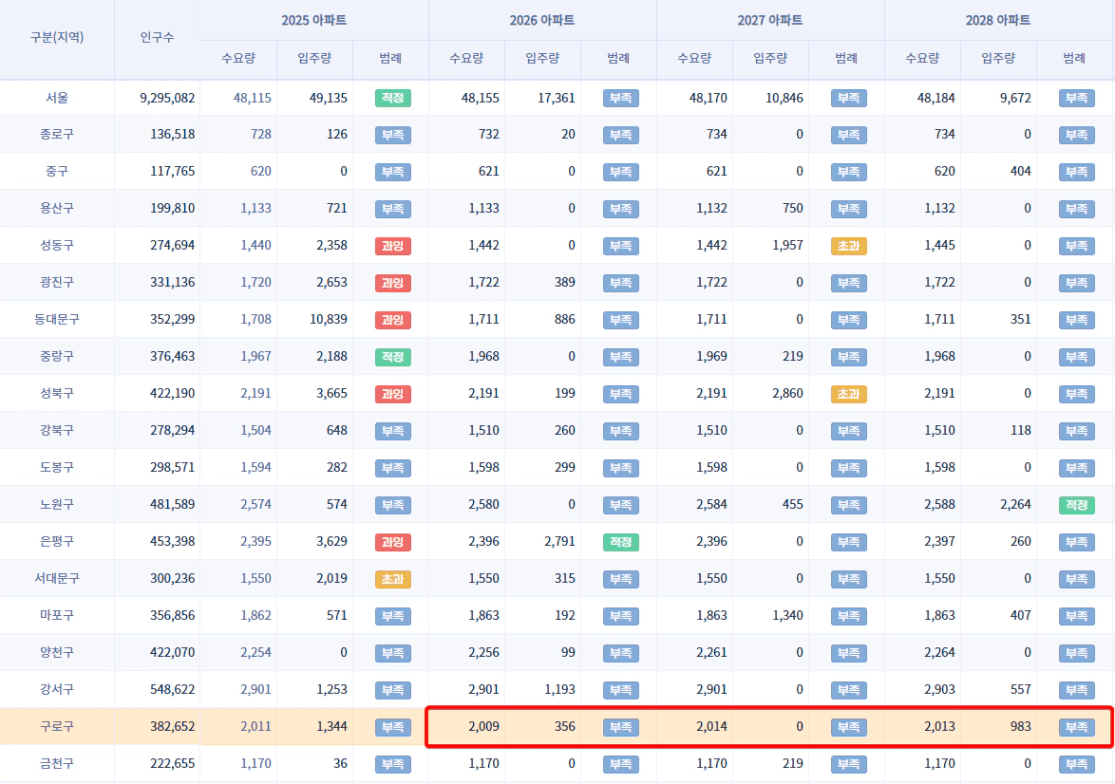Viewport: 1115px width, 784px height.
Task: Click the 중랑구 district name
Action: tap(57, 356)
